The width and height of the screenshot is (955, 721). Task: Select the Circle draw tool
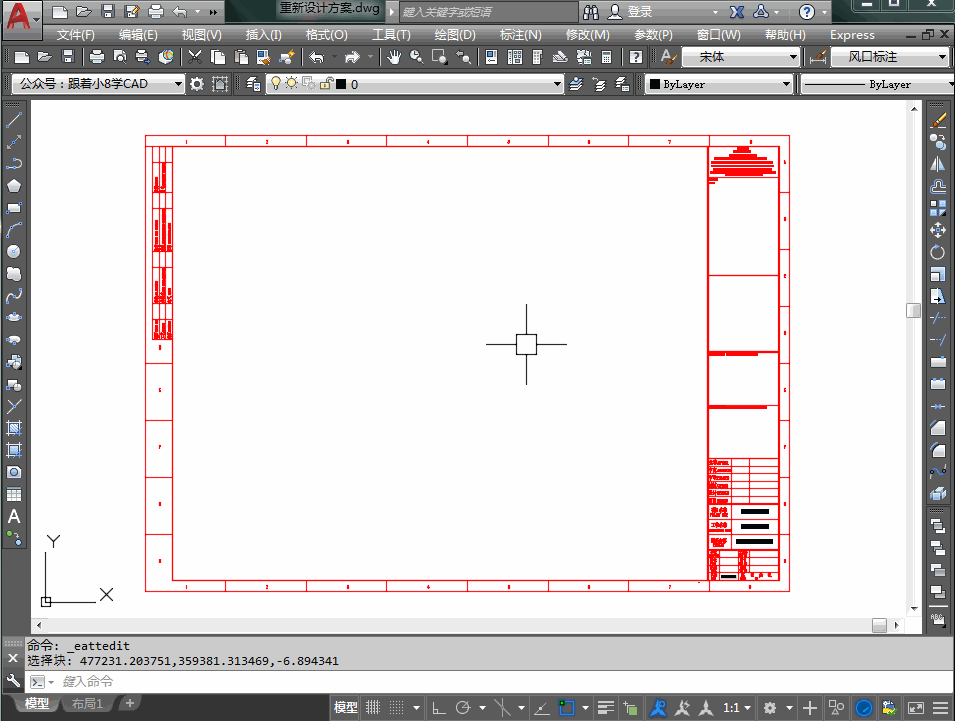(x=13, y=251)
